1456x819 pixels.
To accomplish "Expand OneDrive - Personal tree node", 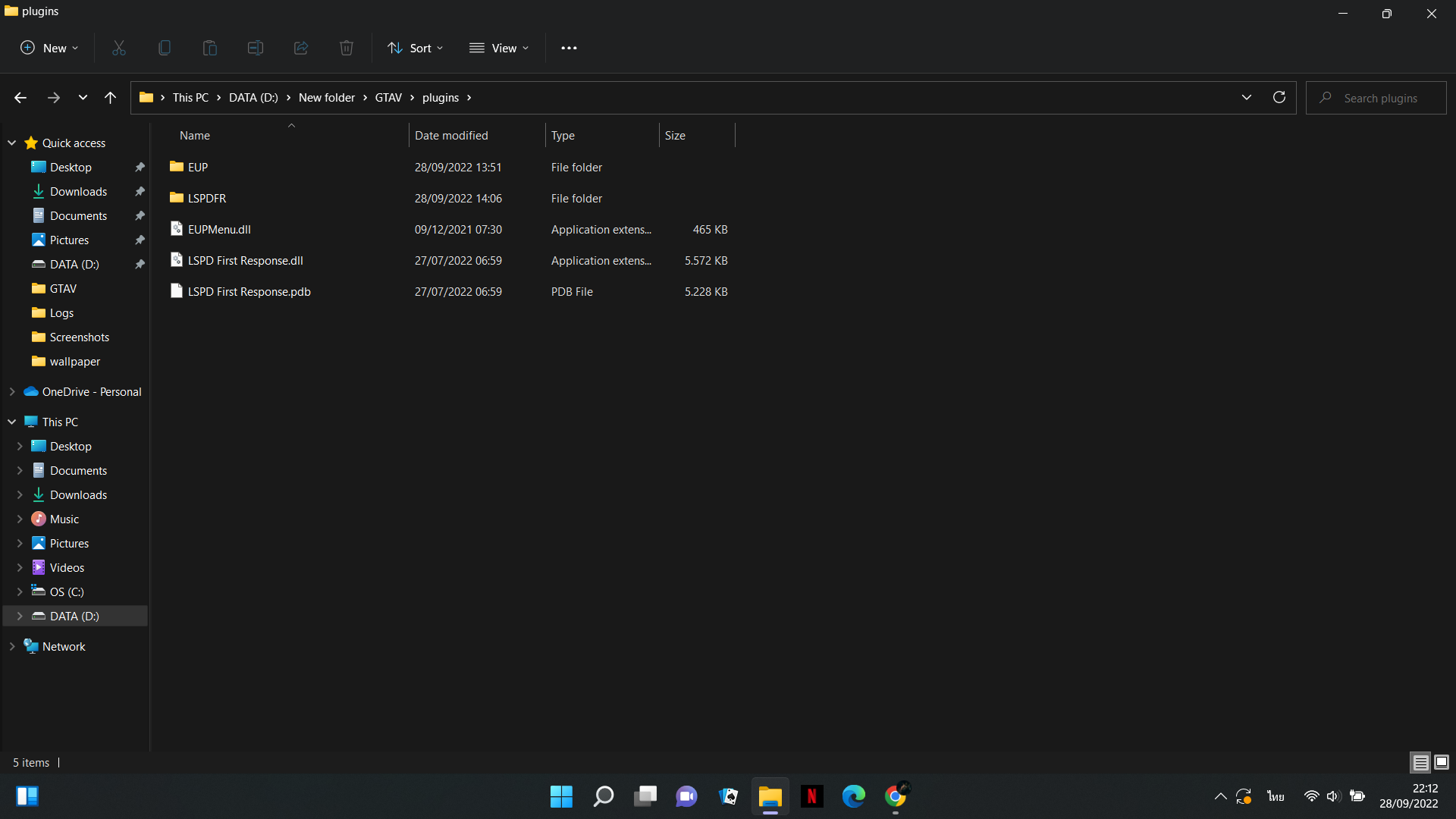I will 12,391.
